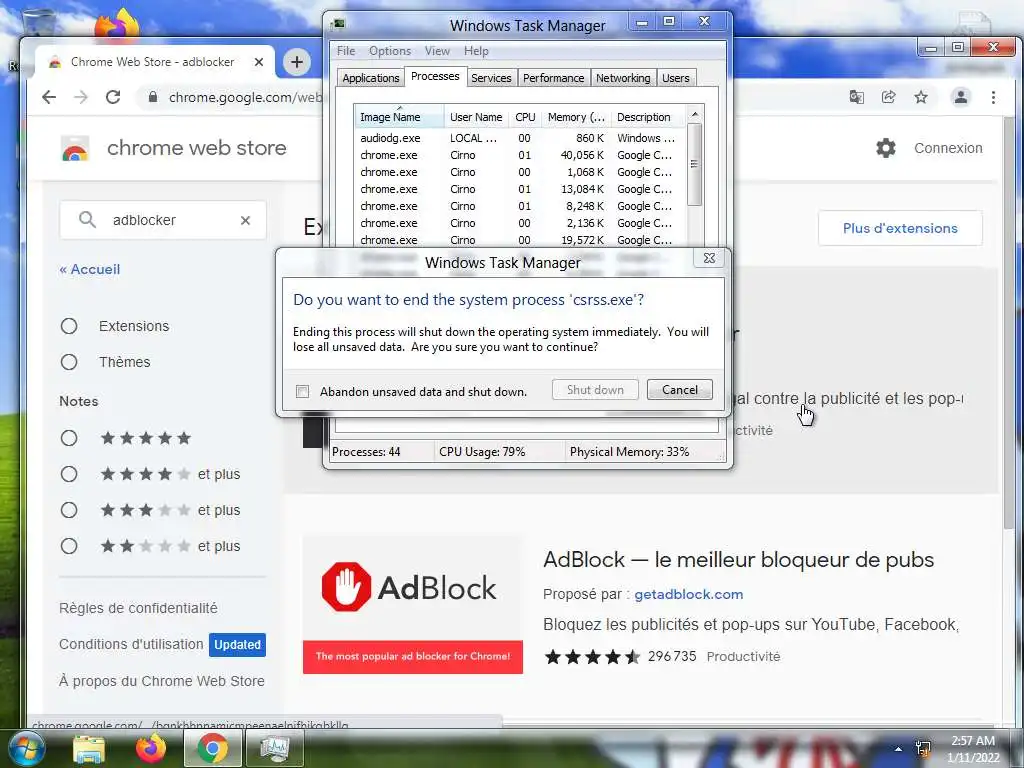Select chrome.exe row using 40,056 K
This screenshot has height=768, width=1024.
click(x=520, y=155)
